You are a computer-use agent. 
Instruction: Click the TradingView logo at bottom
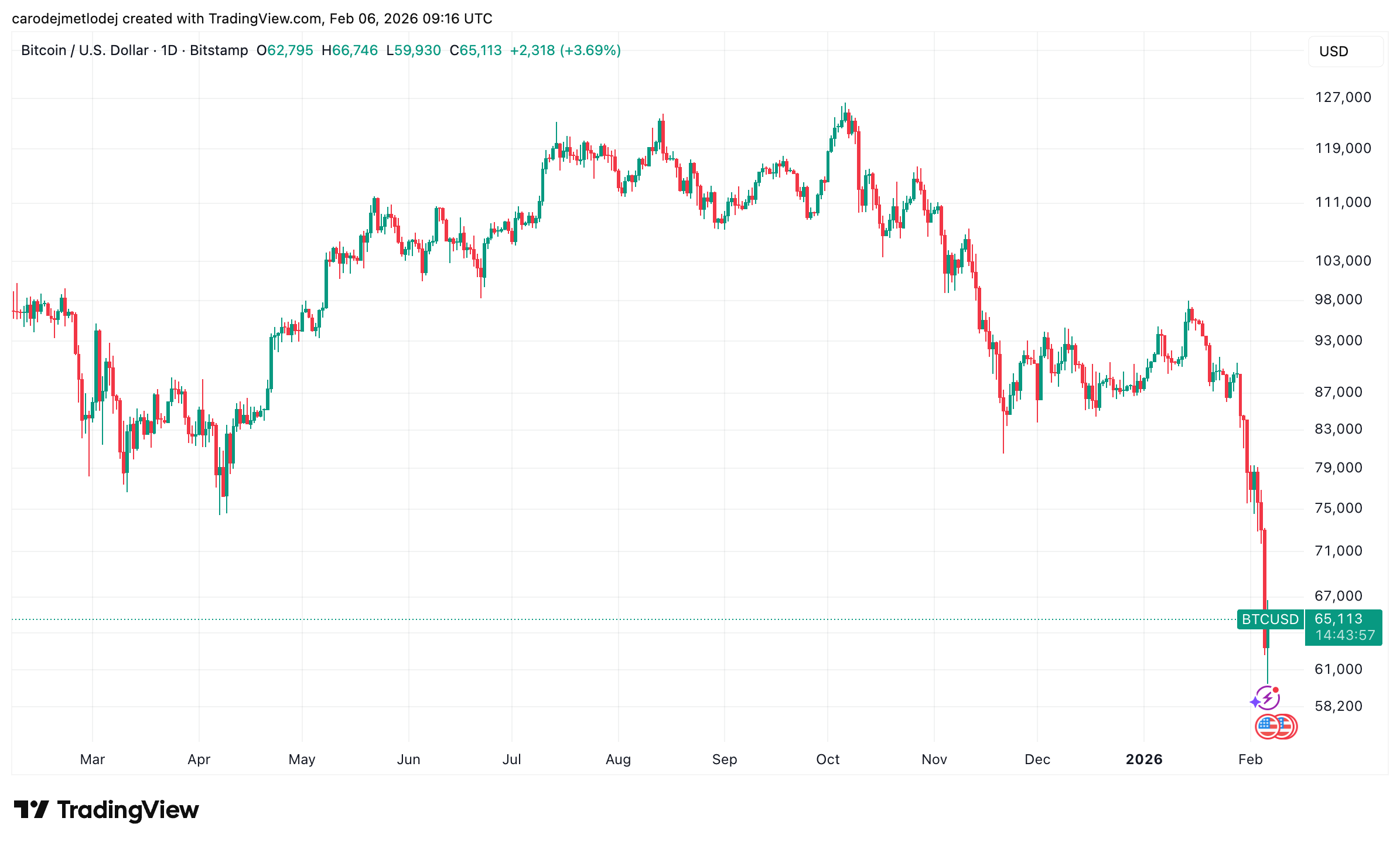(106, 810)
